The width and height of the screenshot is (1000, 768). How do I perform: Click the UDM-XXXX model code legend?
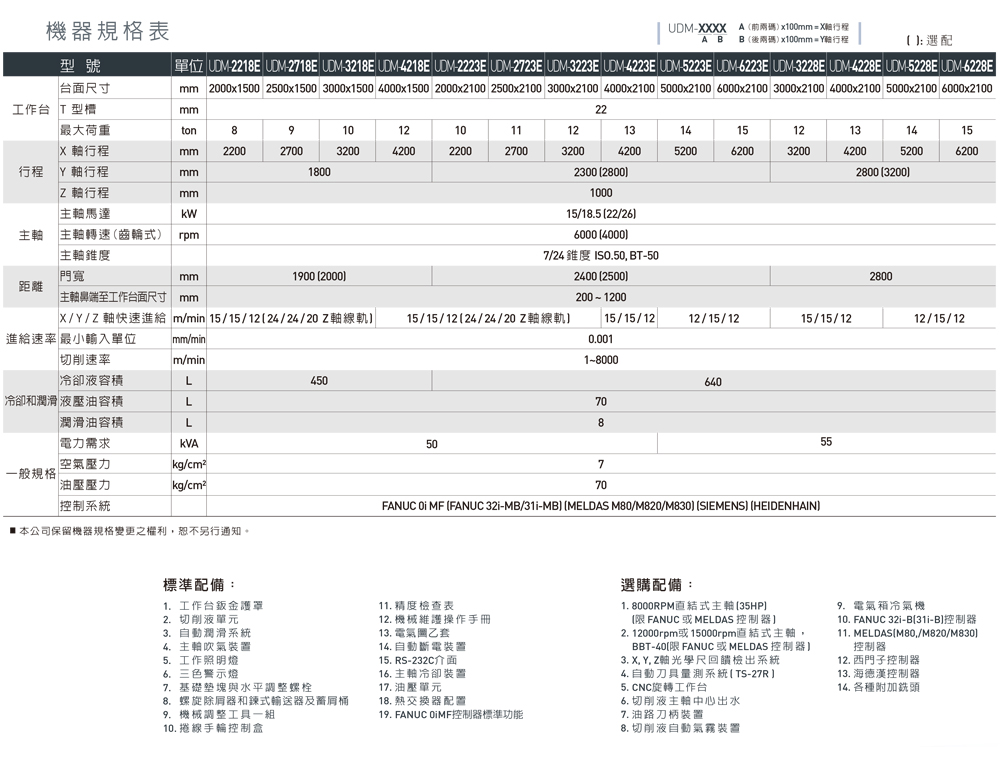point(759,33)
